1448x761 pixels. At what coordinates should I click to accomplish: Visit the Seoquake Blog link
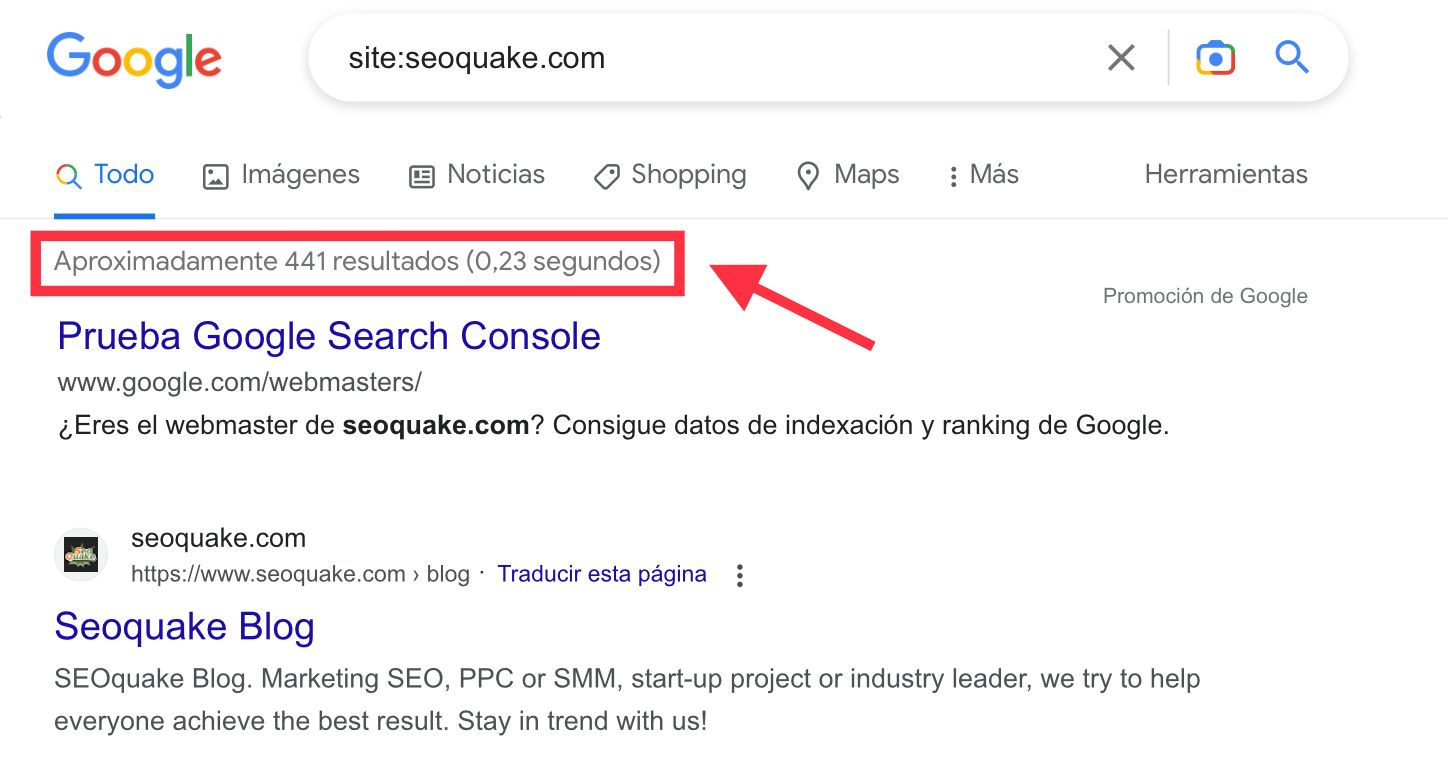[x=184, y=627]
